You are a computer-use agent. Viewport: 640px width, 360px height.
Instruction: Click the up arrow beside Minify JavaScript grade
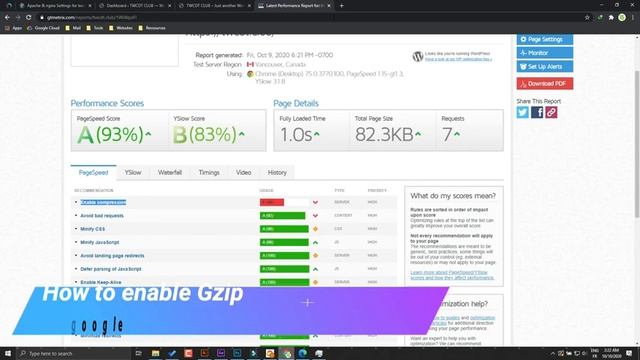click(x=315, y=242)
